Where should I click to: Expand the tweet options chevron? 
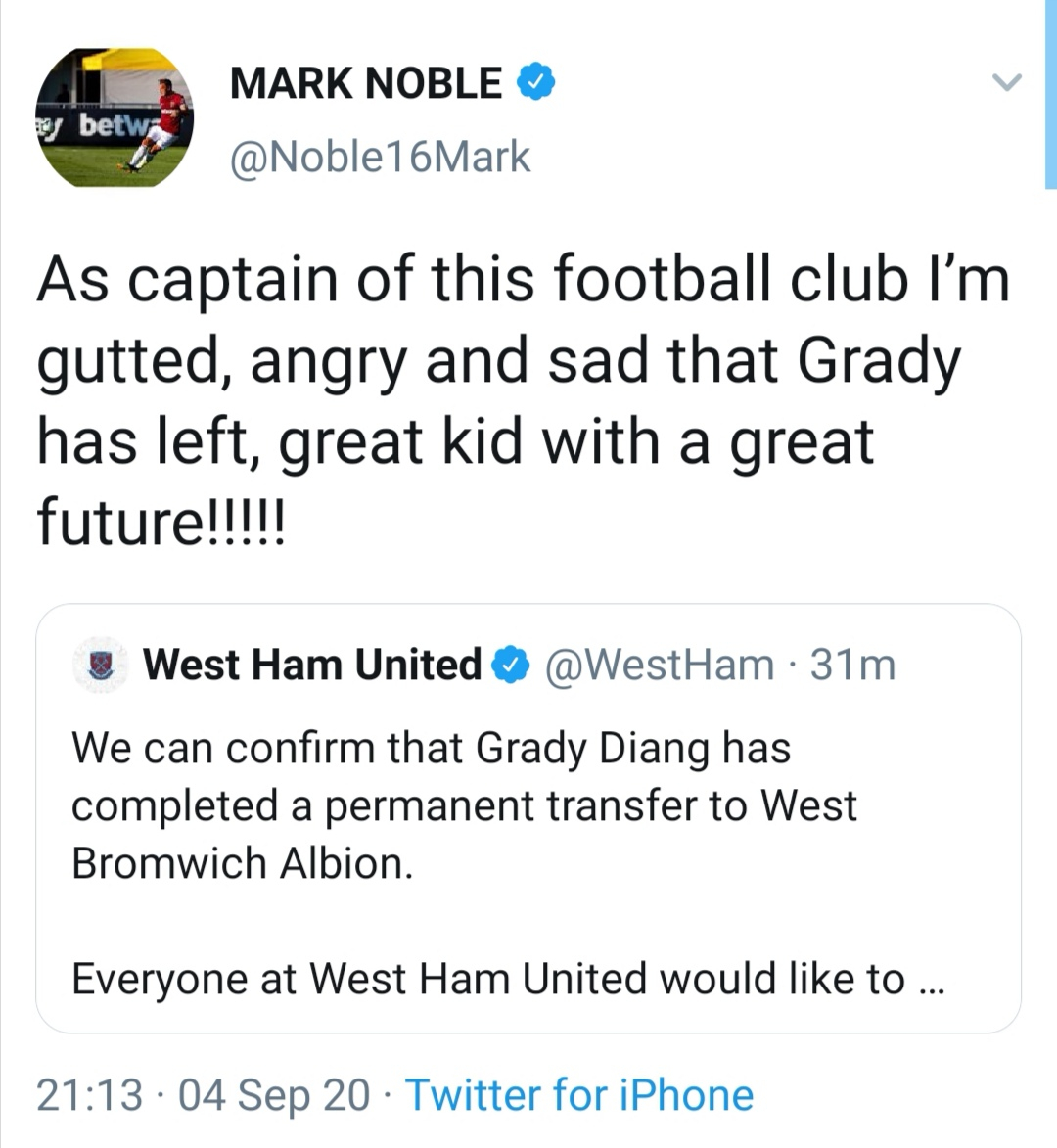[1007, 82]
